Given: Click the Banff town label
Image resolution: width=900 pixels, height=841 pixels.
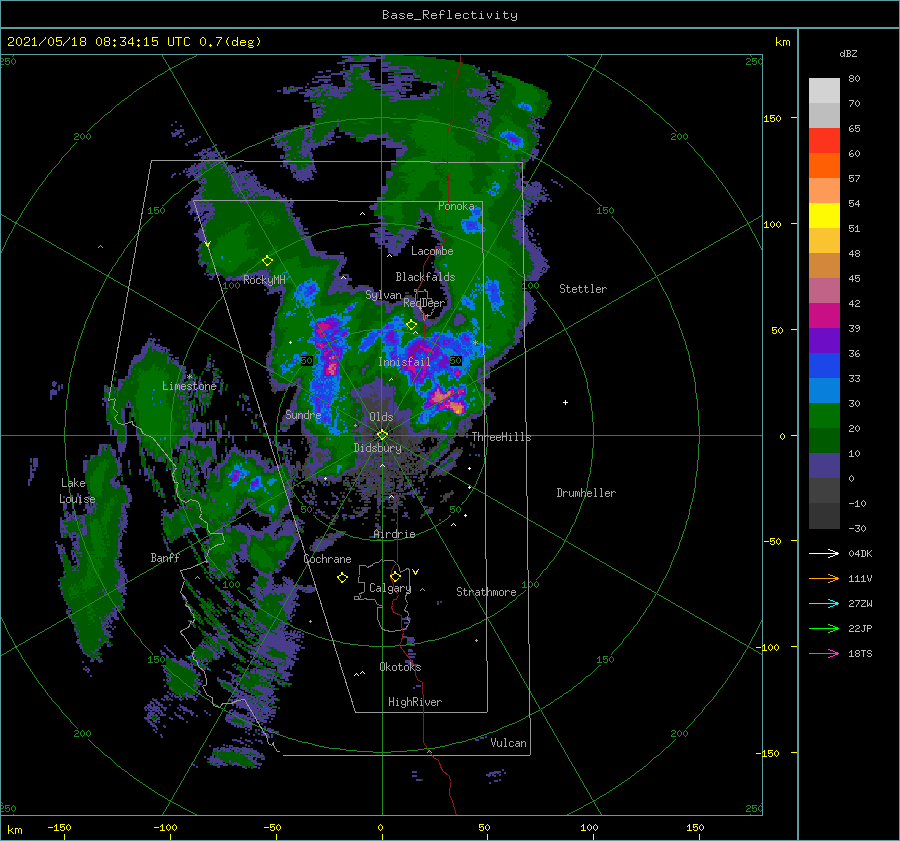Looking at the screenshot, I should click(165, 557).
